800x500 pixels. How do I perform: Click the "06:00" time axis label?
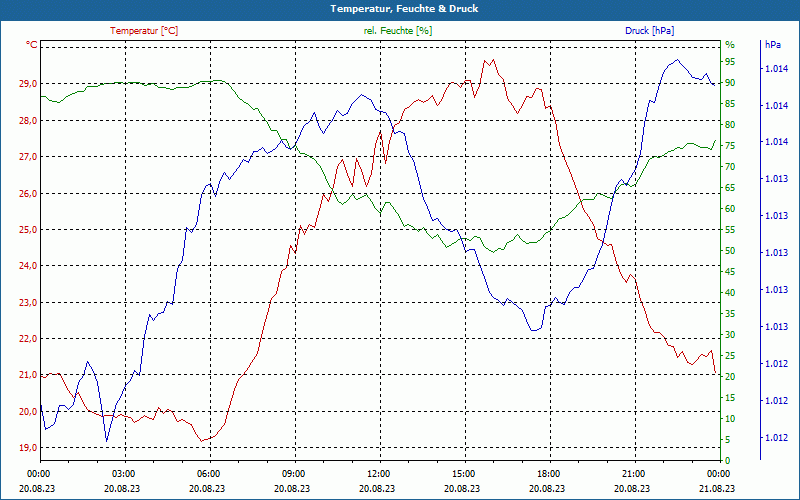coord(210,473)
